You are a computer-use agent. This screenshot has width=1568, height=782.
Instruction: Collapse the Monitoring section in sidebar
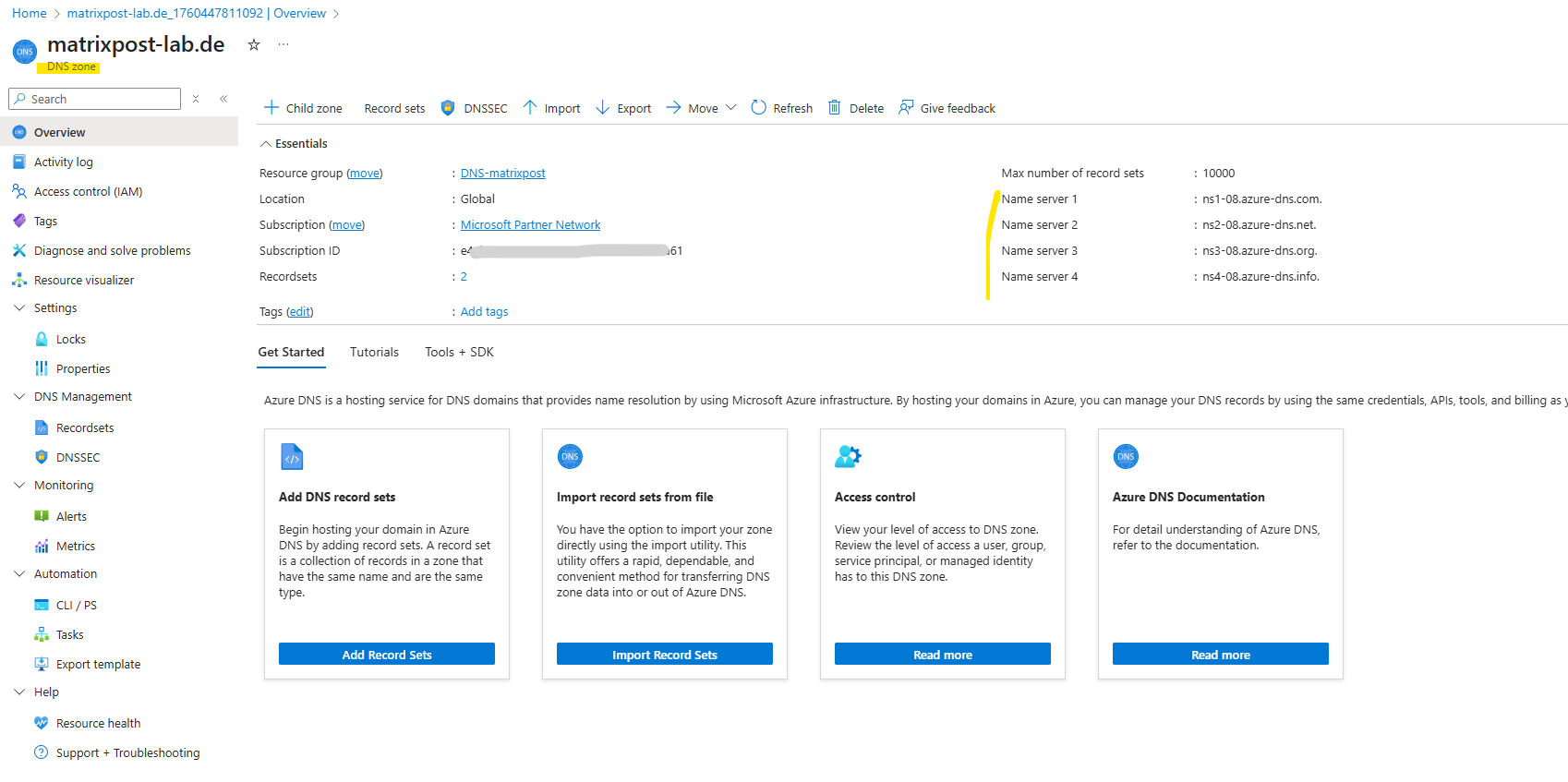tap(19, 486)
